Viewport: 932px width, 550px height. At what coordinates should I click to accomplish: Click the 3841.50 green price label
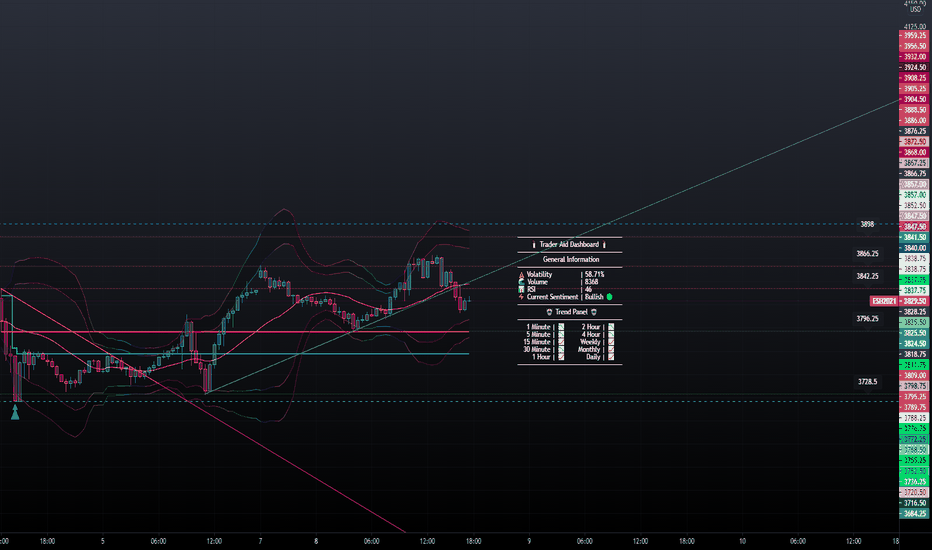pos(914,237)
